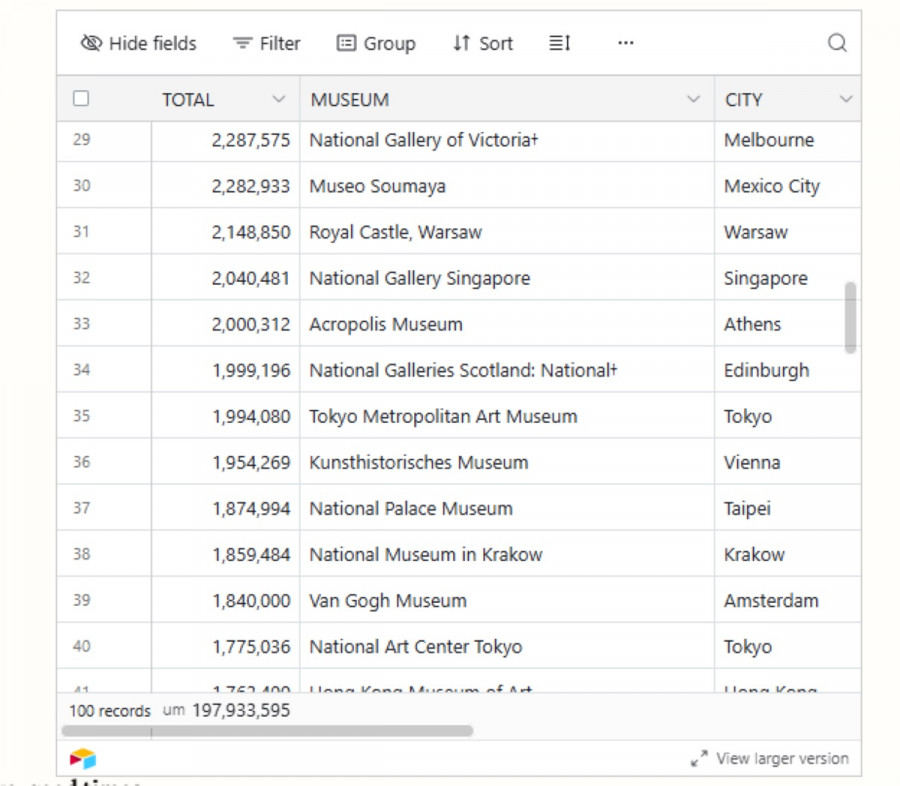Open the summary type selector beside 197,933,595
900x786 pixels.
174,711
